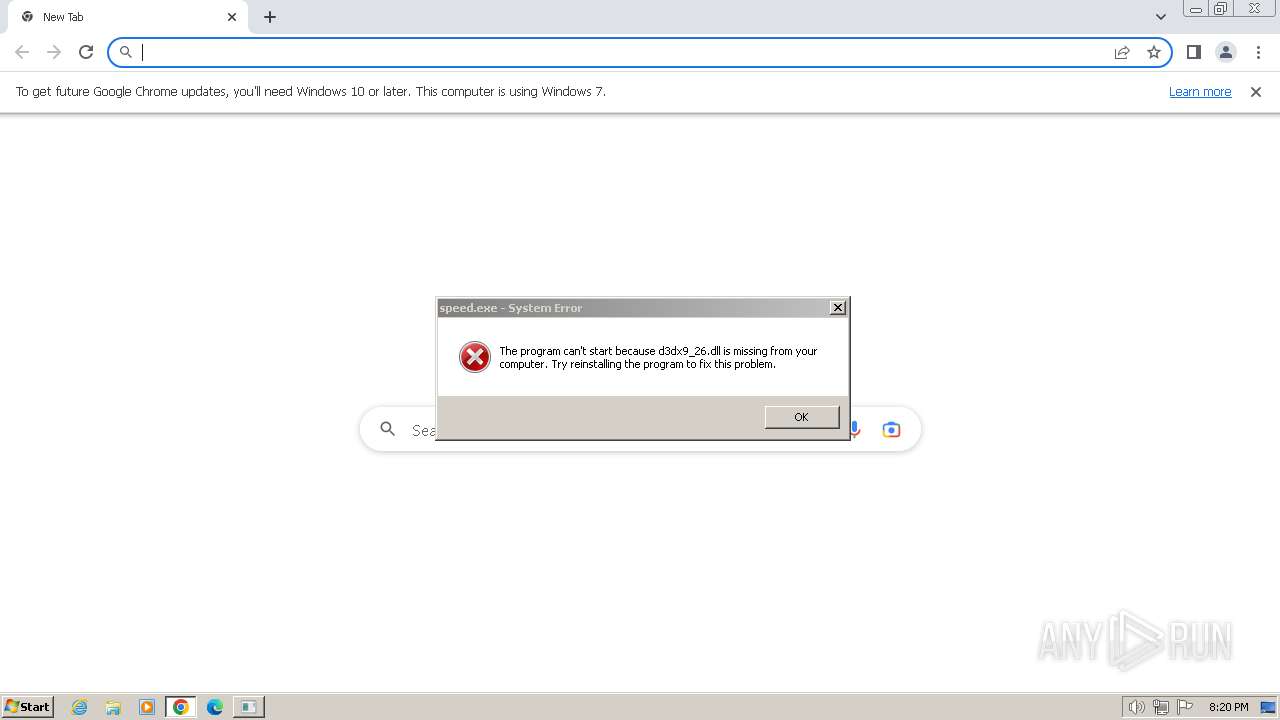
Task: Close the speed.exe System Error dialog
Action: [838, 308]
